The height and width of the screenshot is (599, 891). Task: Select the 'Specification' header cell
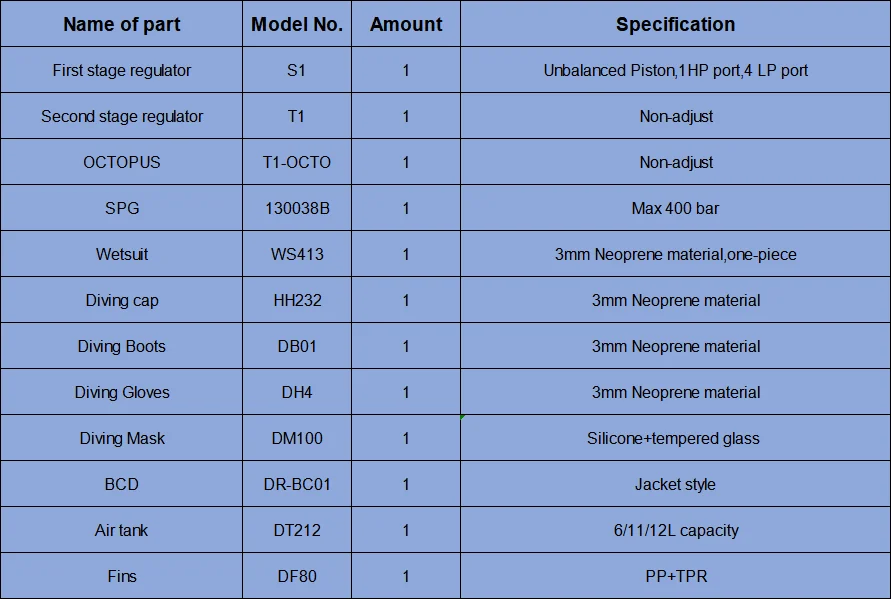[675, 25]
